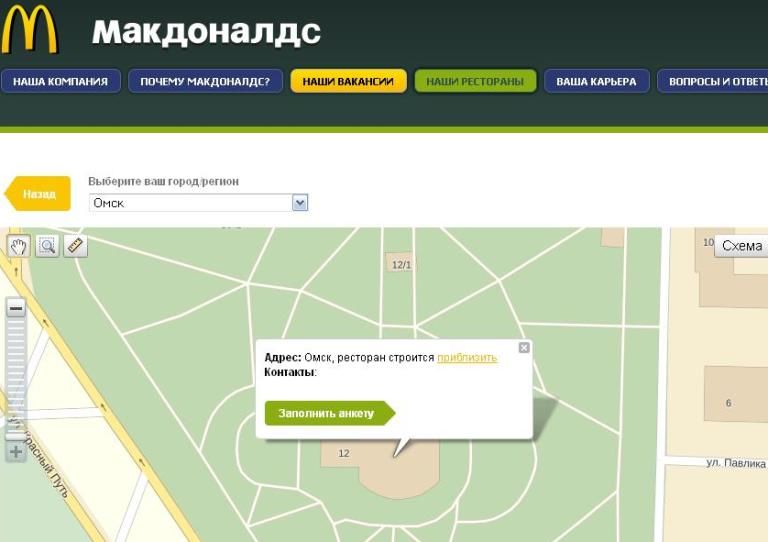
Task: Zoom out with the map minus button
Action: pos(16,308)
